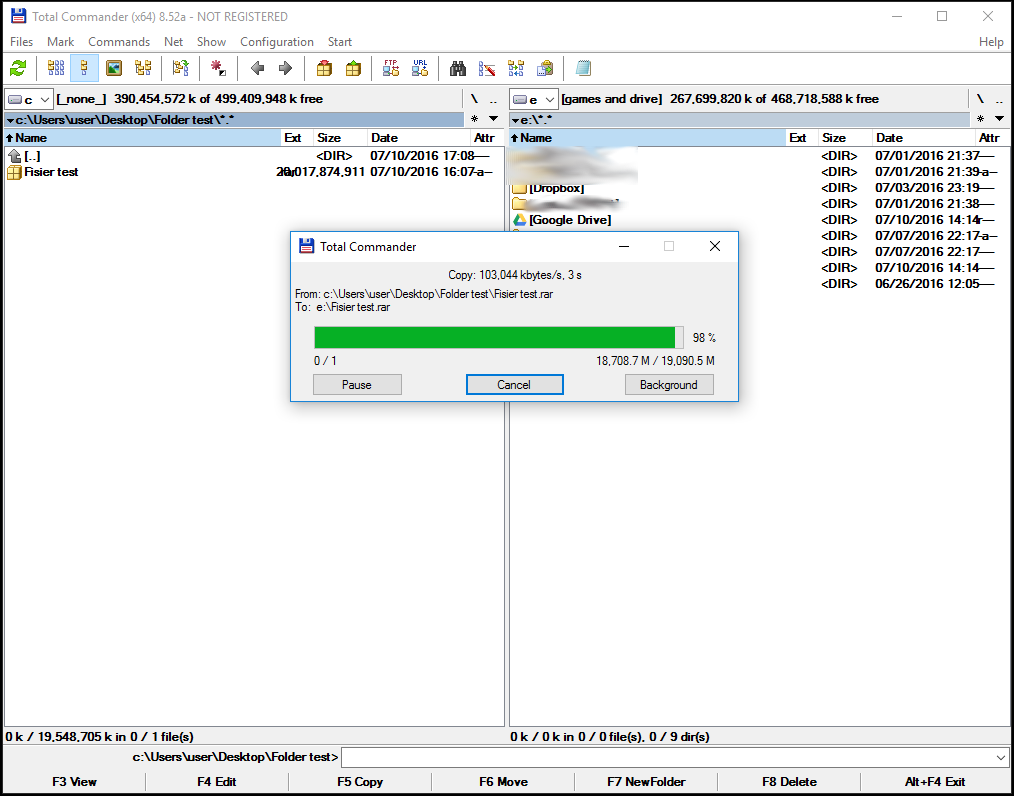Open the Files menu
Viewport: 1014px width, 796px height.
coord(21,41)
